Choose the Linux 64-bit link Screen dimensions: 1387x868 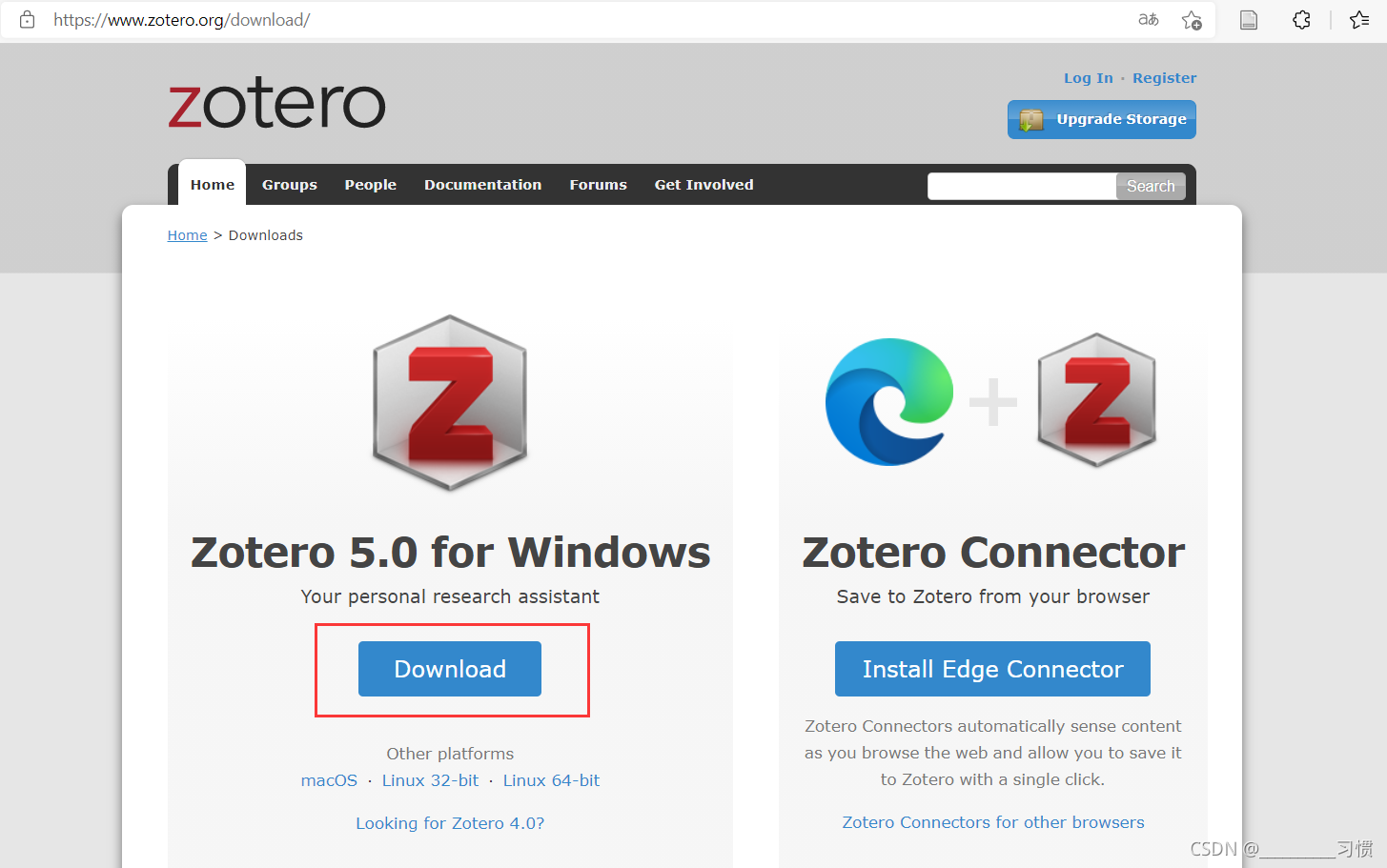551,780
